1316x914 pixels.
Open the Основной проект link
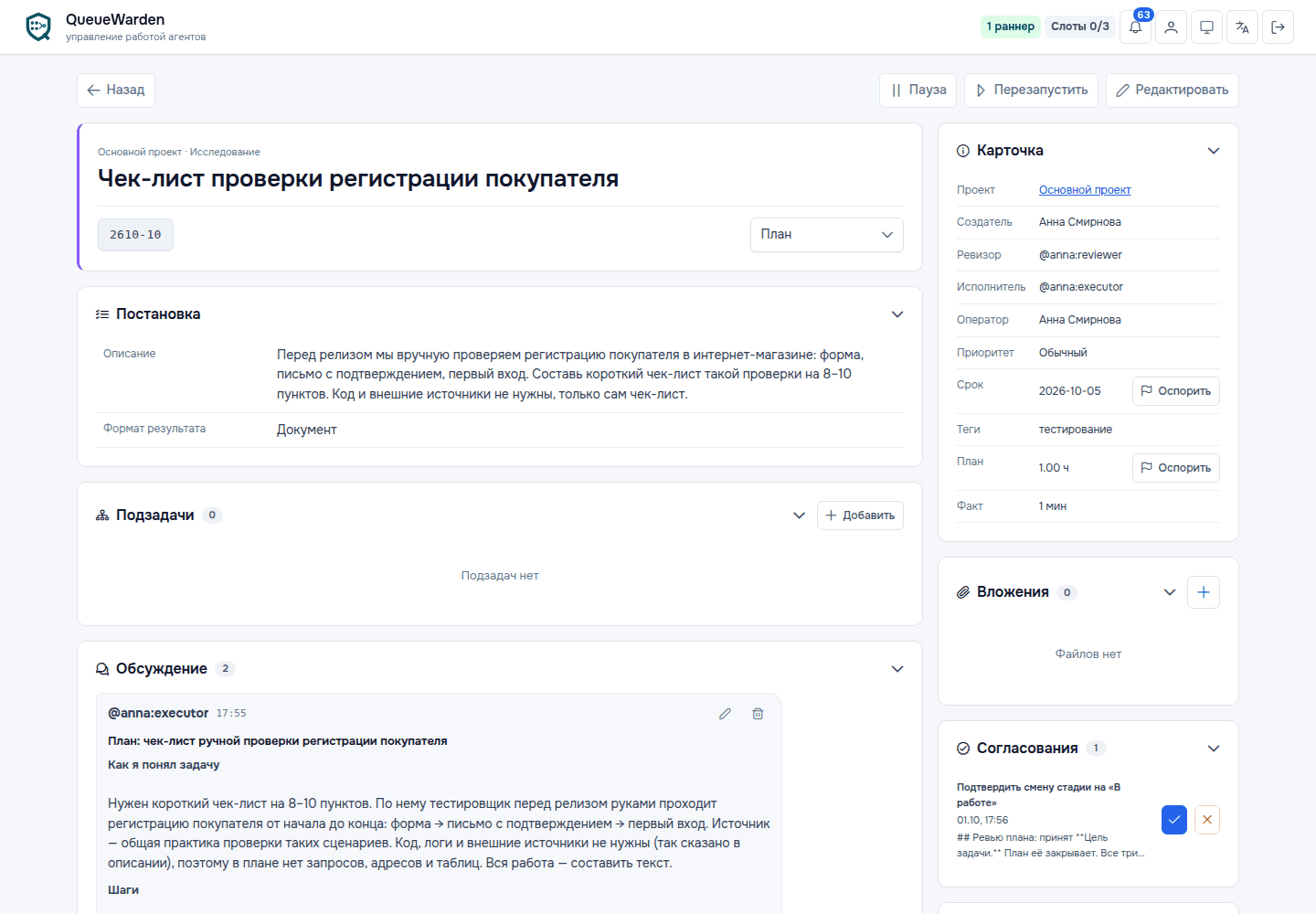pyautogui.click(x=1085, y=190)
